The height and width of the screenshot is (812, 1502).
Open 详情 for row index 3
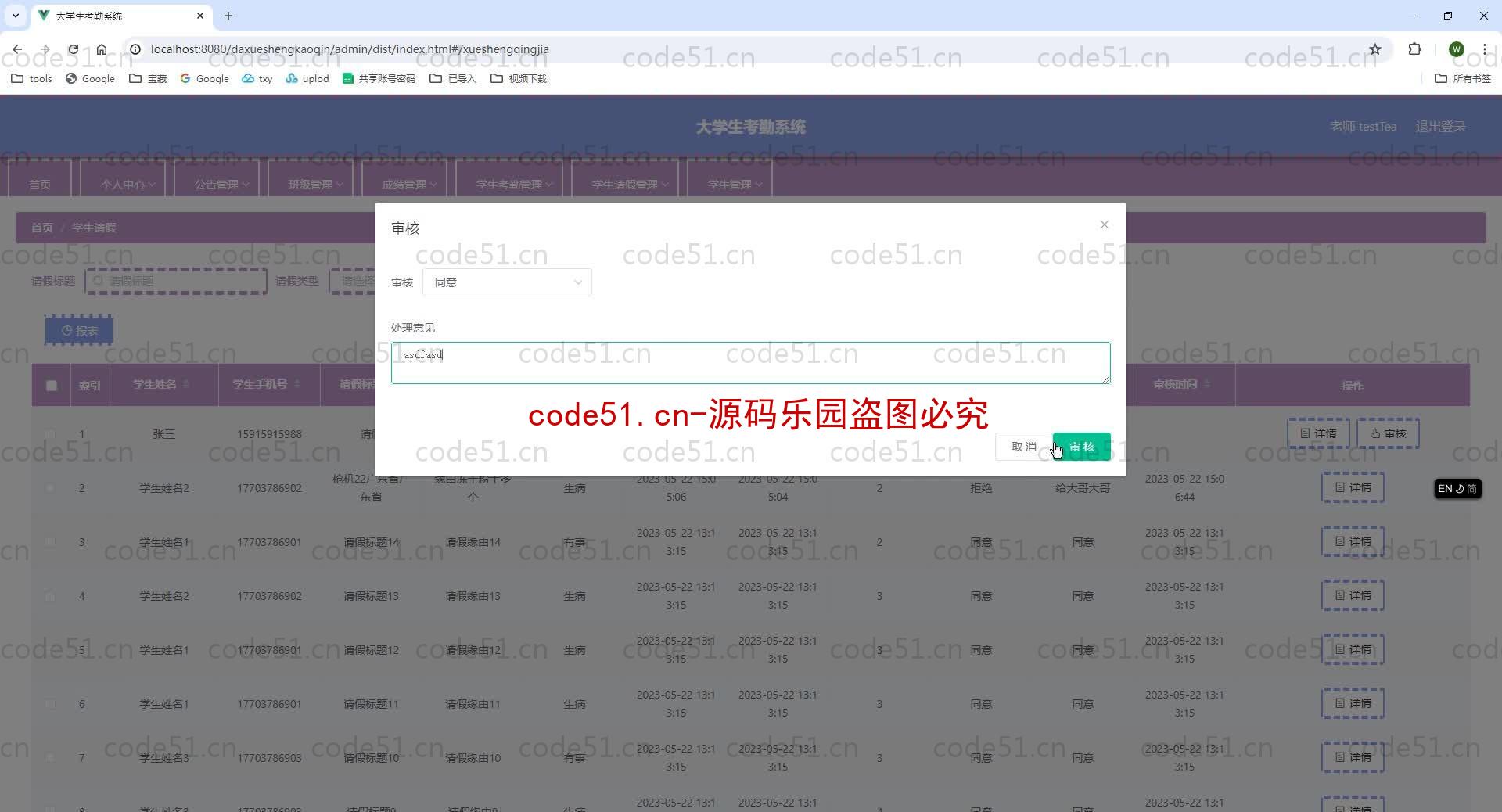[x=1353, y=541]
